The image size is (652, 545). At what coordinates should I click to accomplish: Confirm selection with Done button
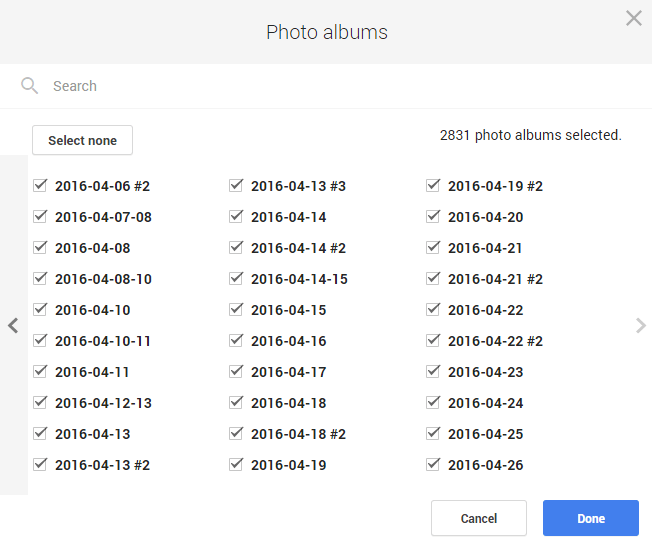[590, 518]
